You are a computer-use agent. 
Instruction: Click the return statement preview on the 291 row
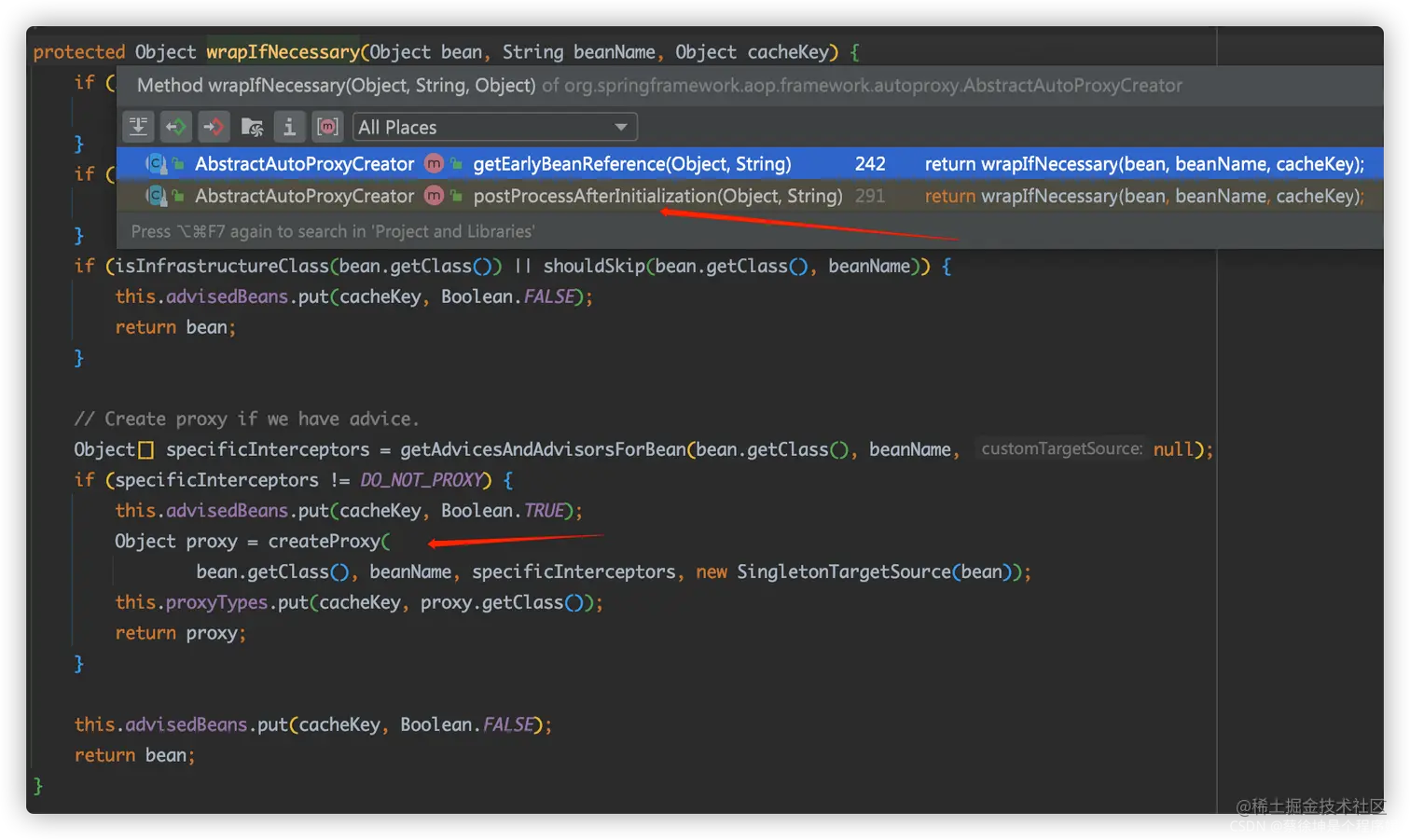1144,196
